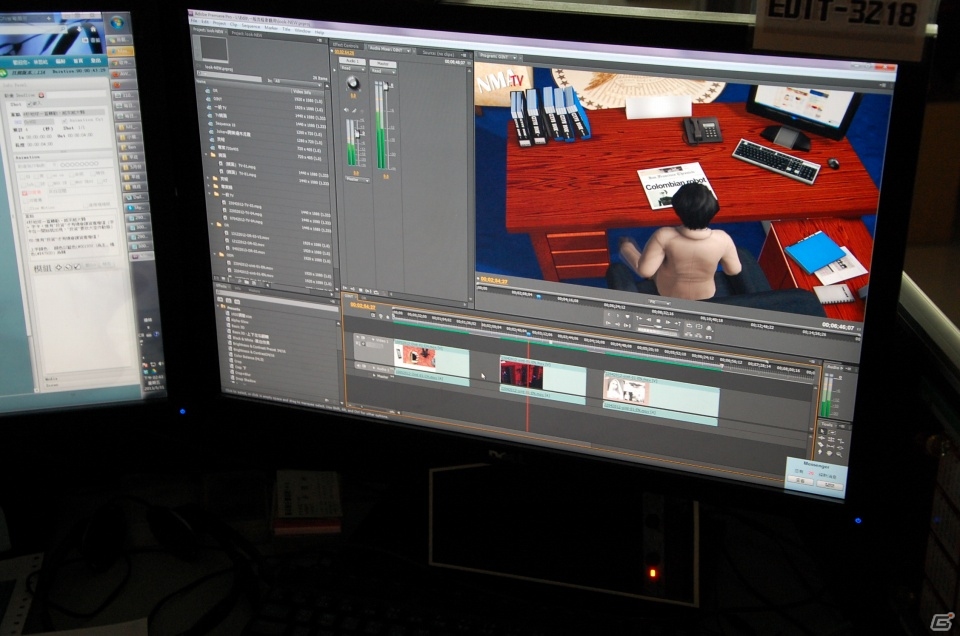
Task: Switch to Effect Controls tab
Action: [x=345, y=45]
